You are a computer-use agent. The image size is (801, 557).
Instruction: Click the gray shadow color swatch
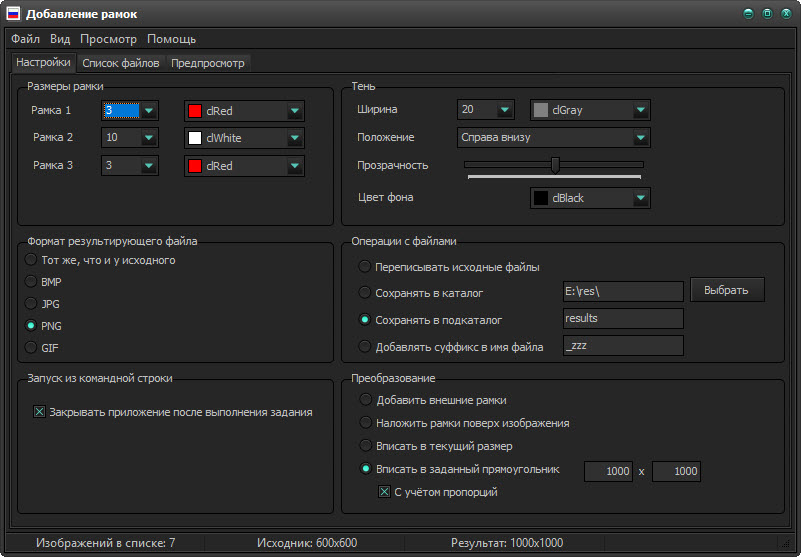540,110
